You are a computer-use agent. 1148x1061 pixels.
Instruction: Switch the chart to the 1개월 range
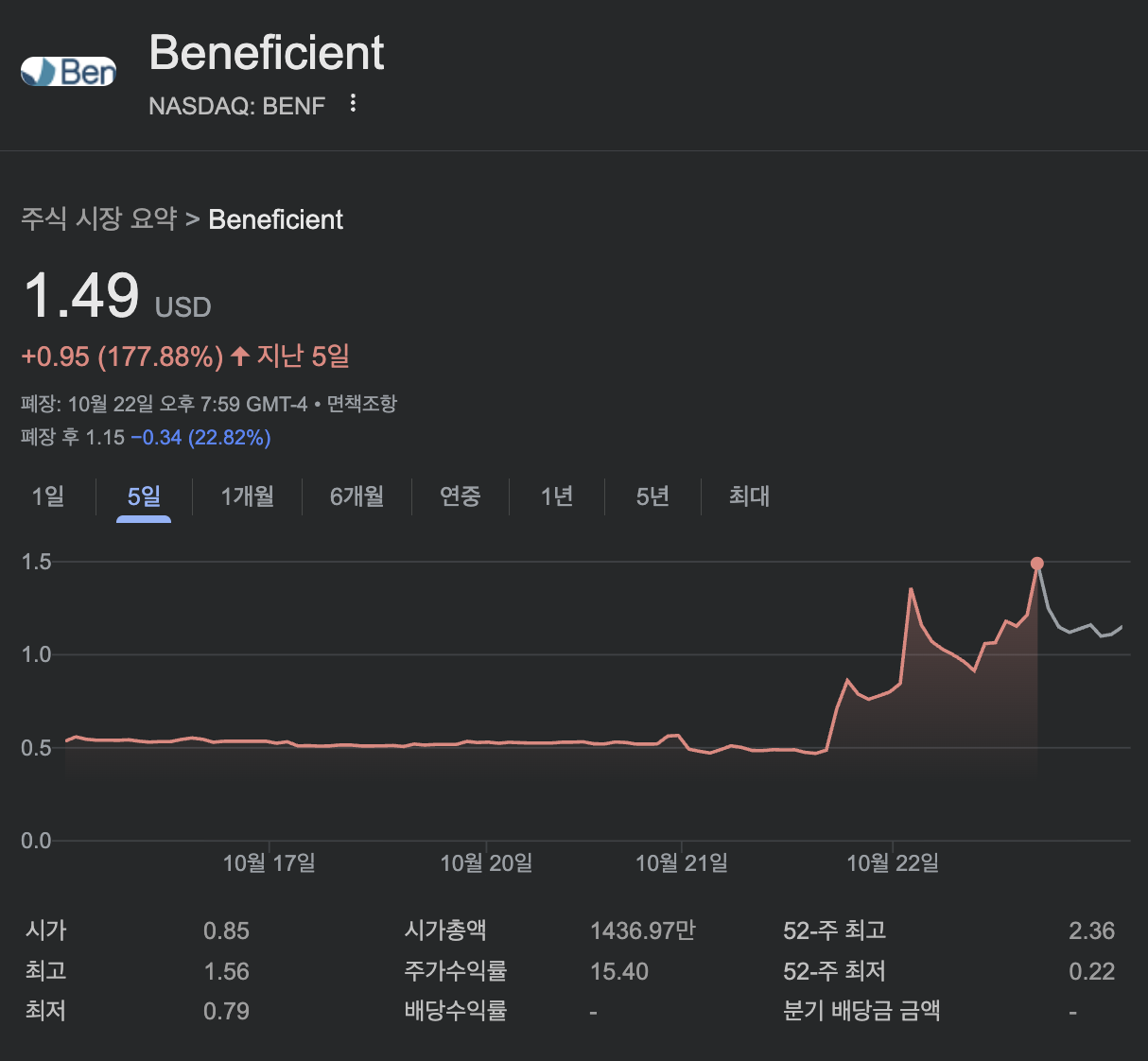(x=247, y=496)
